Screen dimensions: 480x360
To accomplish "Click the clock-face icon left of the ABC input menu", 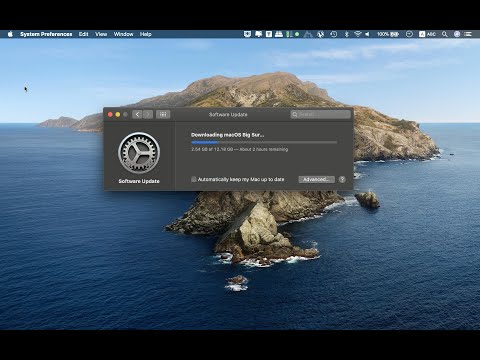I will tap(409, 34).
